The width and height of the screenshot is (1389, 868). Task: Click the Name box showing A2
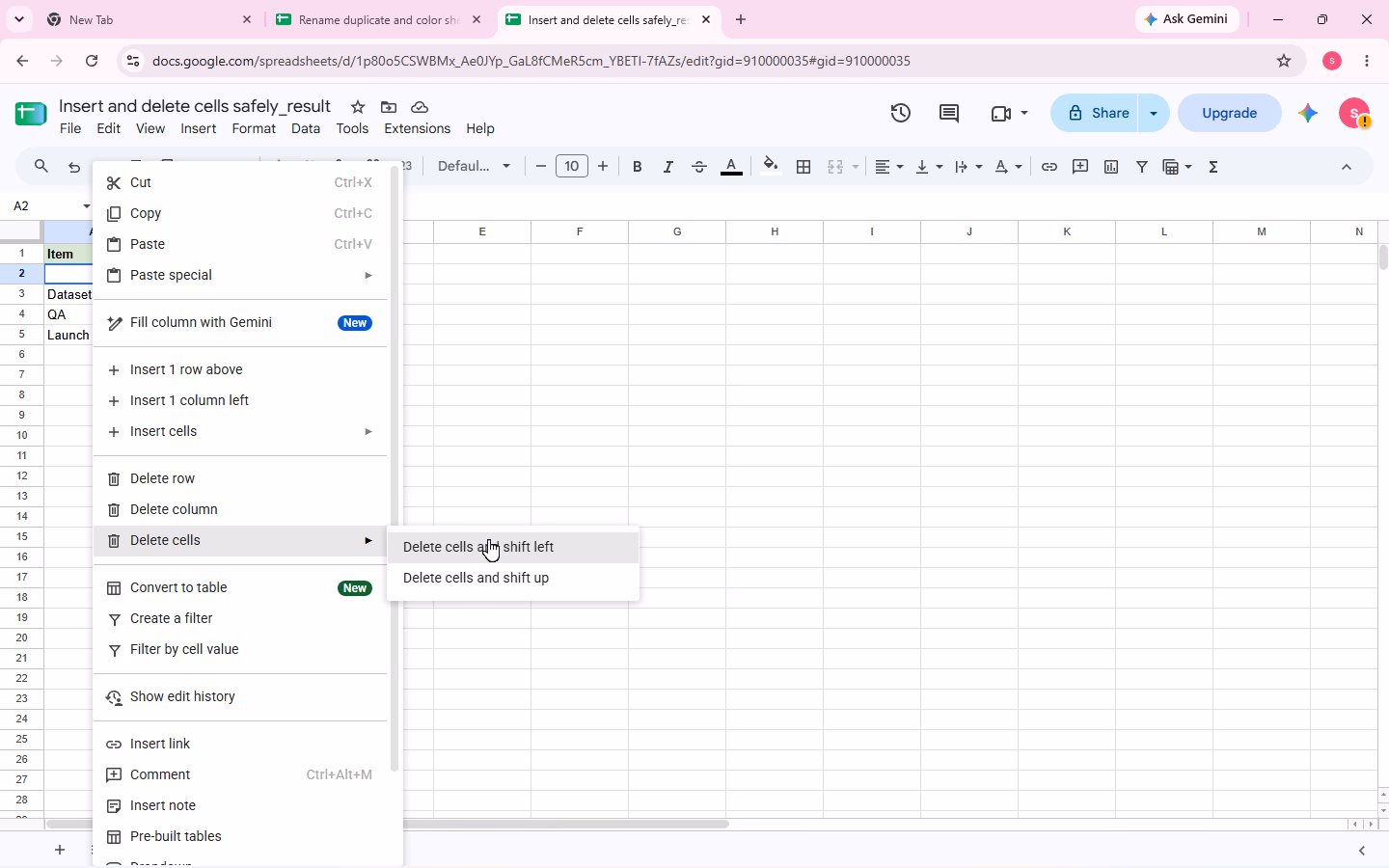coord(46,205)
